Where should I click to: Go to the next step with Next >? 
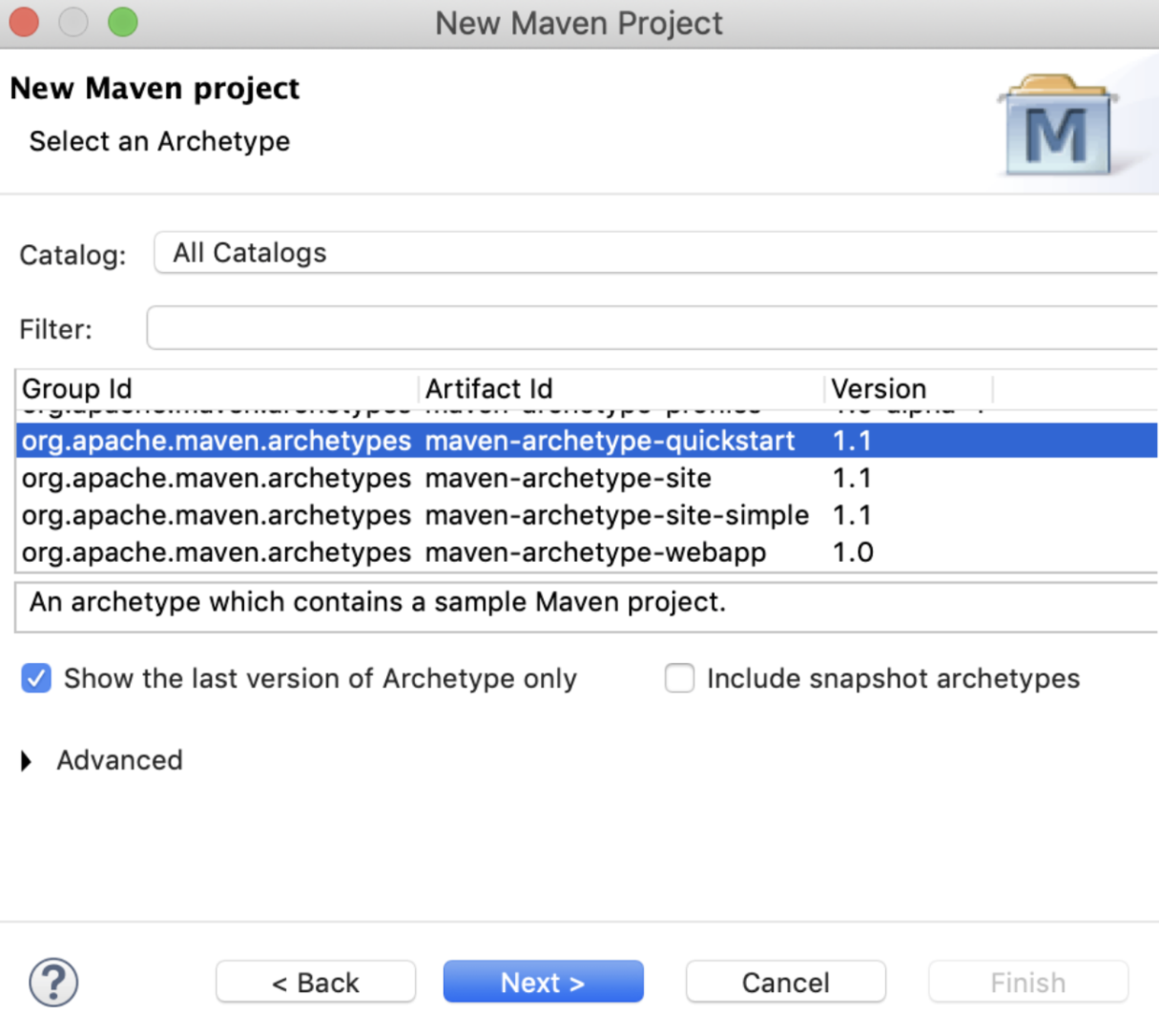click(543, 982)
